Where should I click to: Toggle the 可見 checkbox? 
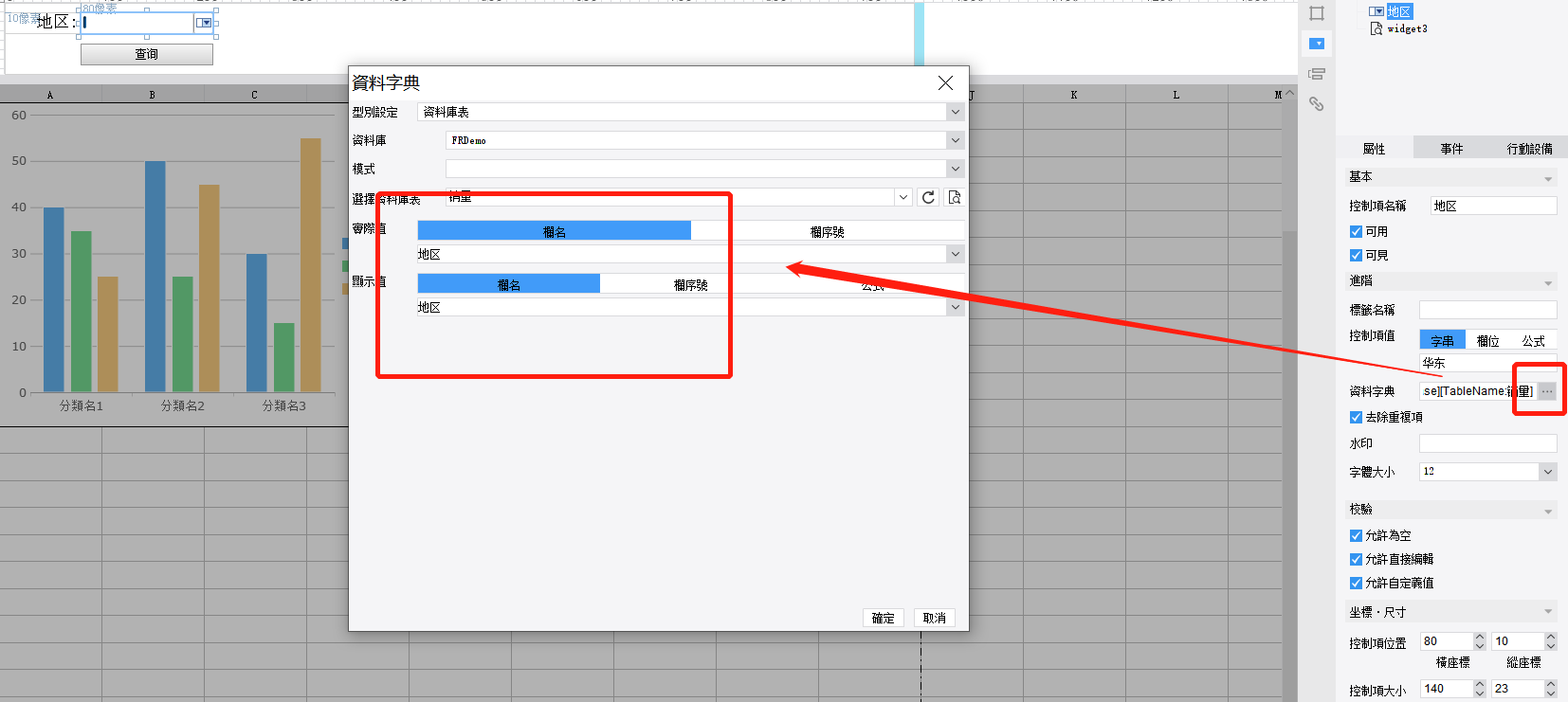pyautogui.click(x=1356, y=255)
